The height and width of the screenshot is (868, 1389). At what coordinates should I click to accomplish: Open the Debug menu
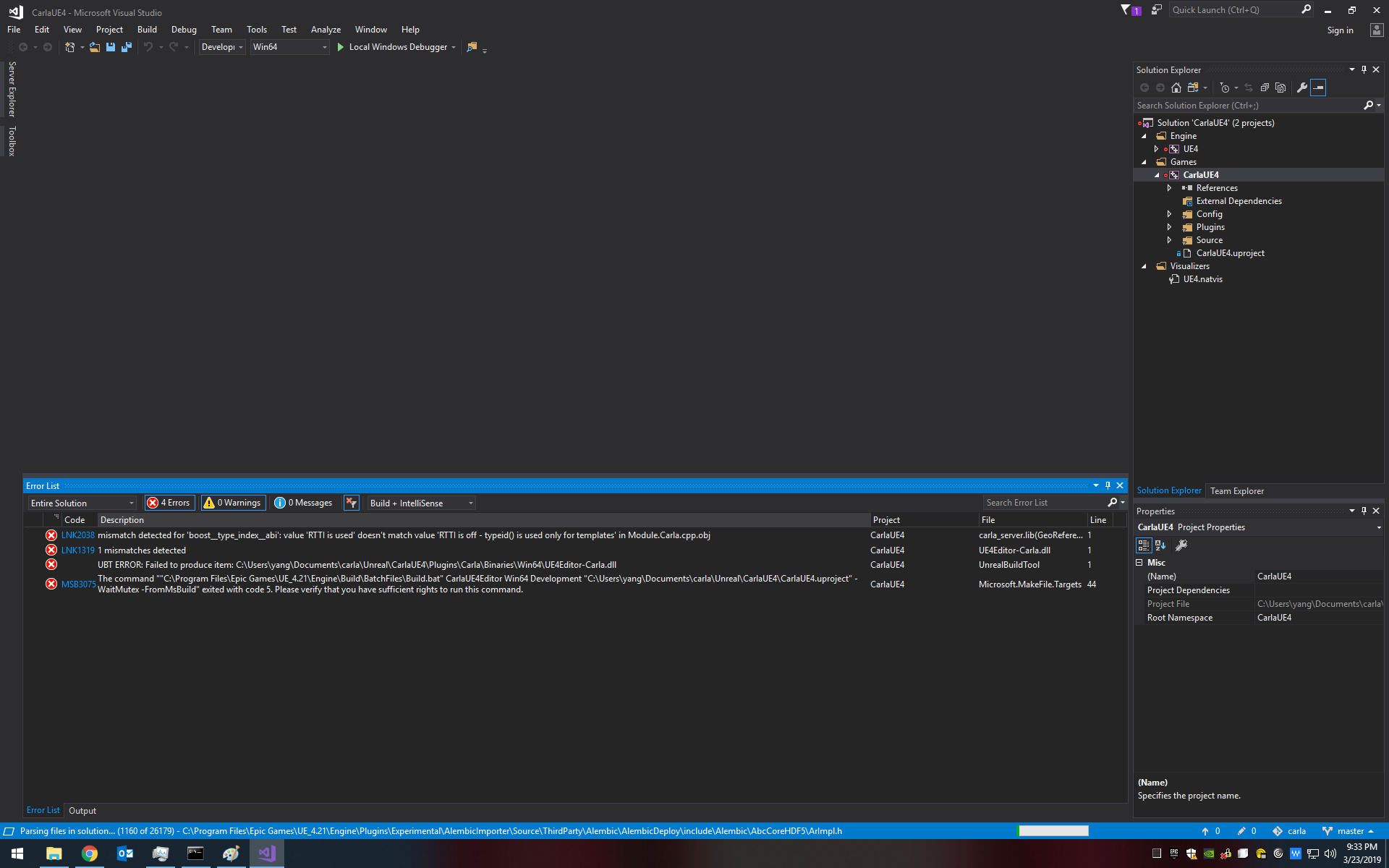tap(184, 30)
